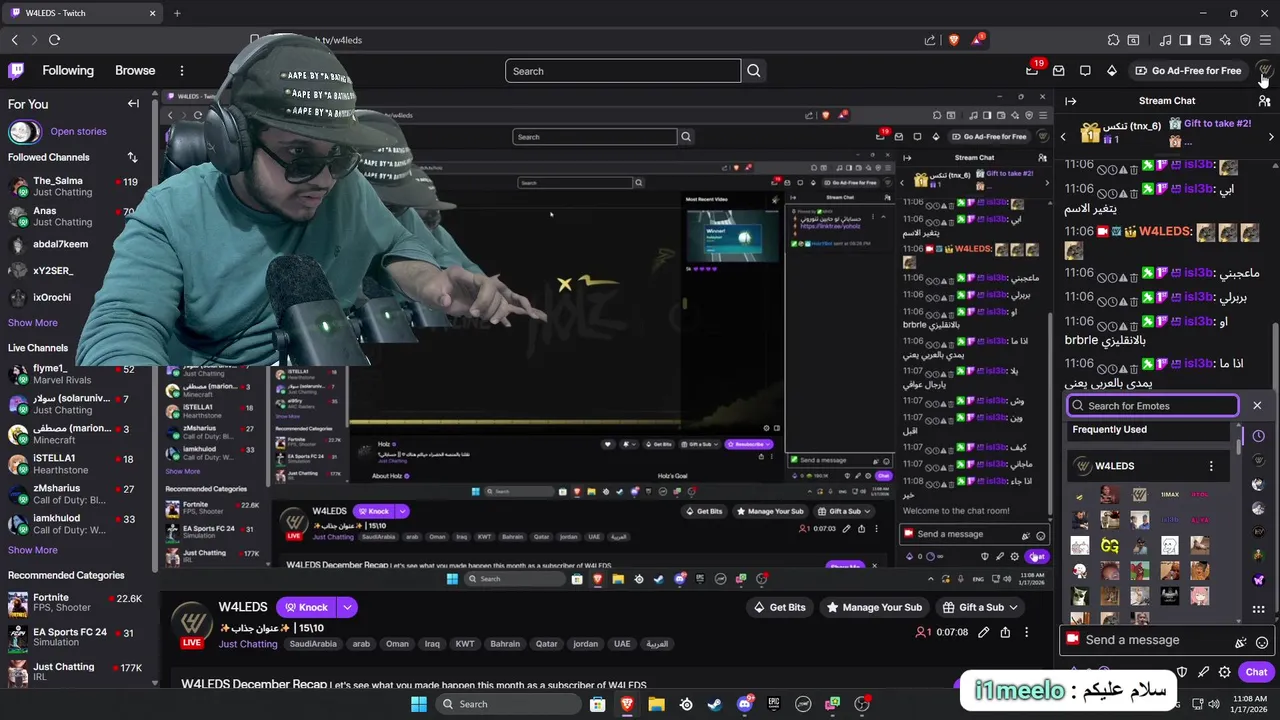Click Go Ad-Free for Free button
Image resolution: width=1280 pixels, height=720 pixels.
click(1188, 71)
